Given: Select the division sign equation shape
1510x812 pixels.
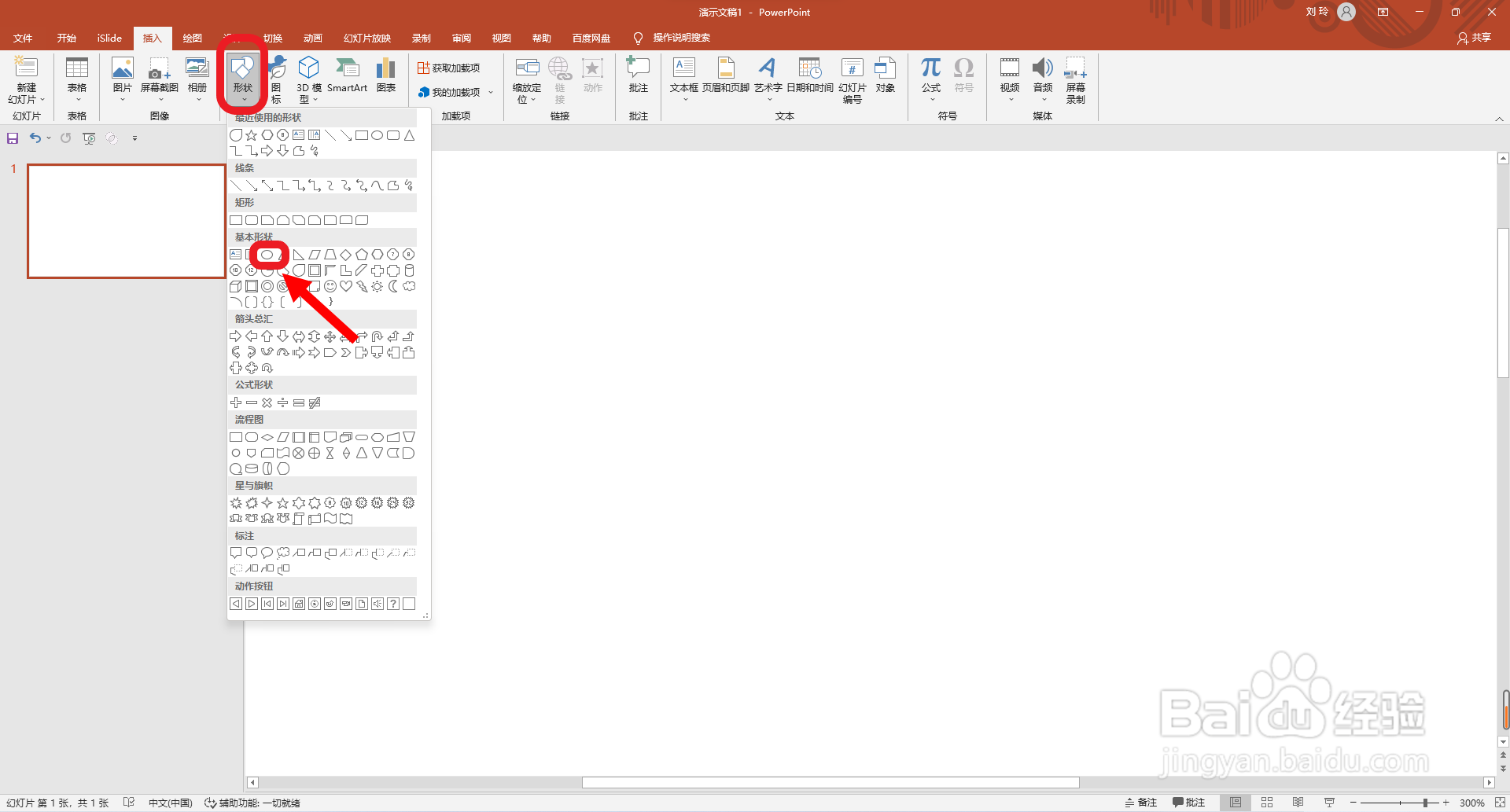Looking at the screenshot, I should click(283, 402).
